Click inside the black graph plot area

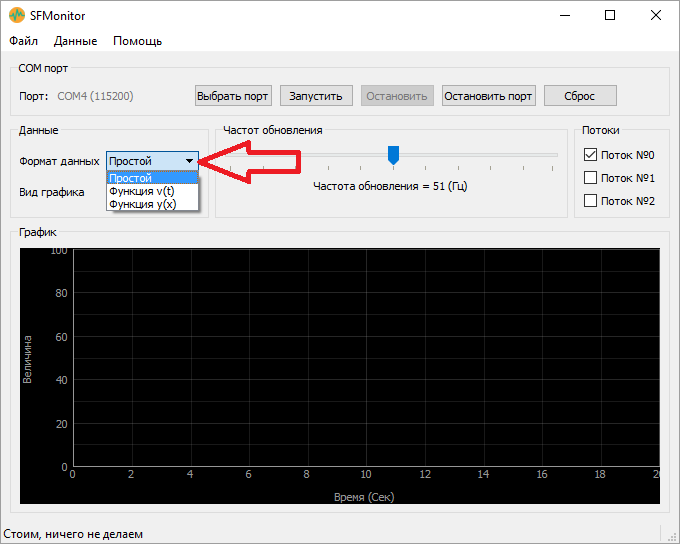(366, 358)
